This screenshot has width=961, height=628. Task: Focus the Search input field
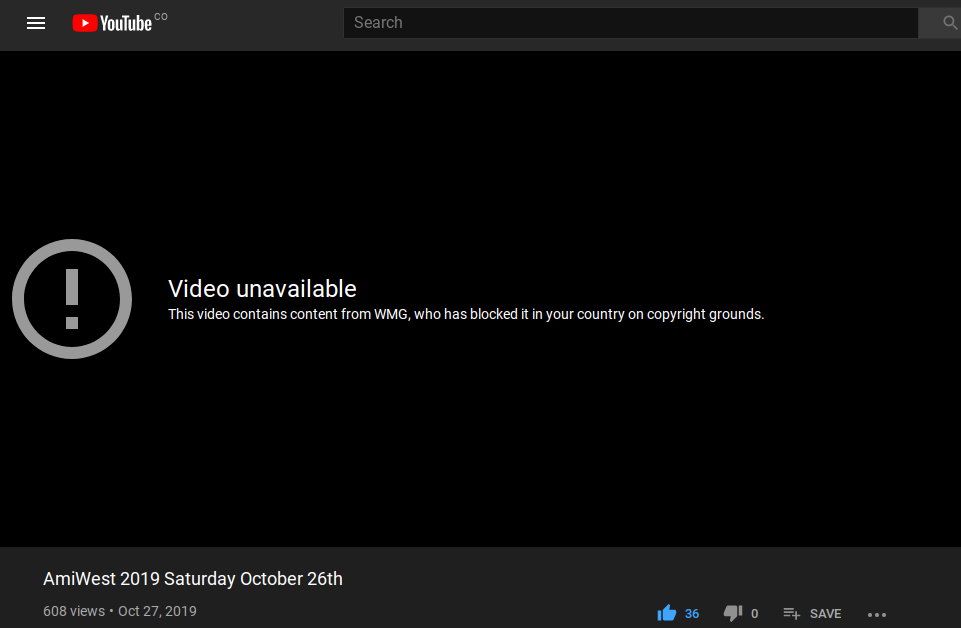(x=631, y=23)
